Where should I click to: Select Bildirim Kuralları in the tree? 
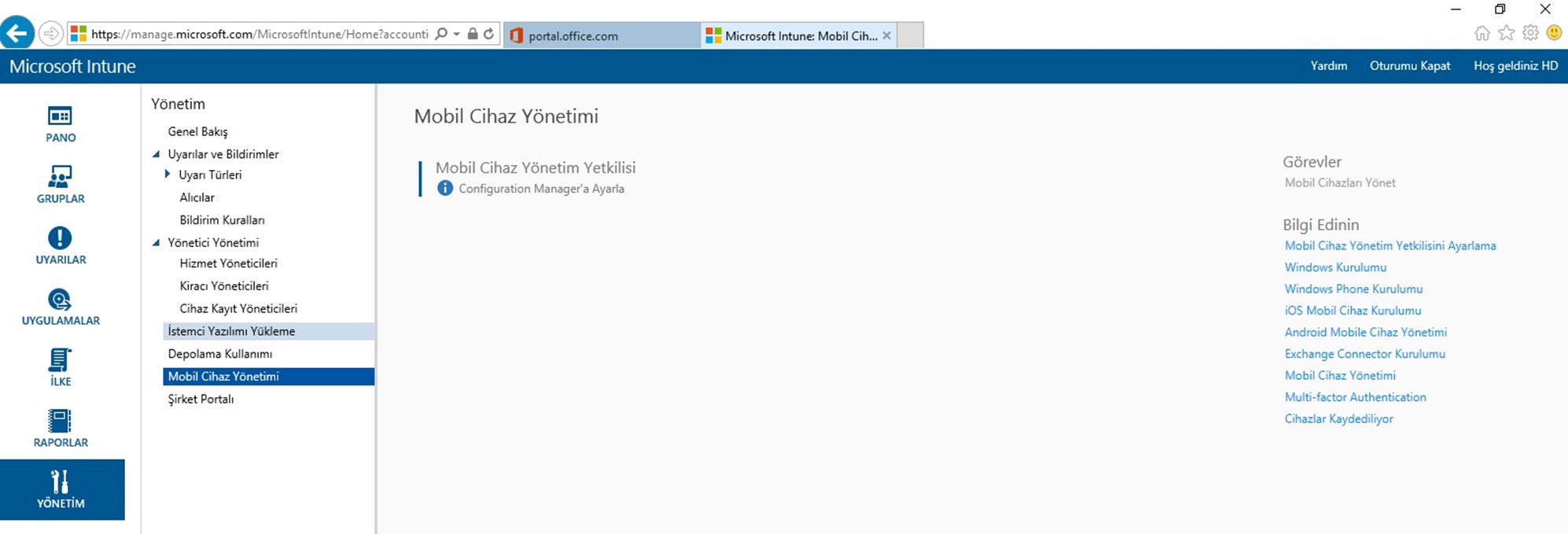click(222, 220)
